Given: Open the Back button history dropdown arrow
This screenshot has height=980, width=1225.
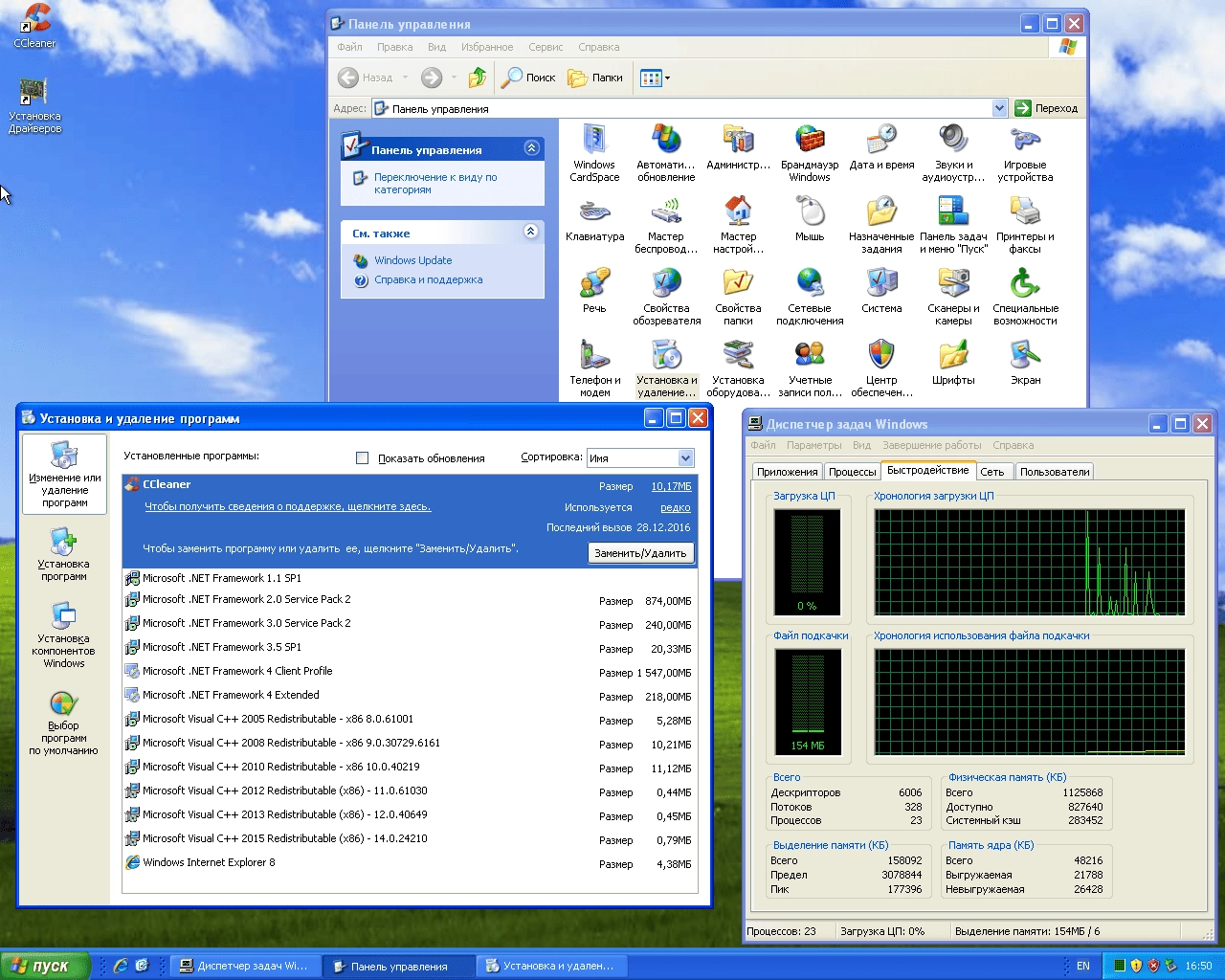Looking at the screenshot, I should pos(406,78).
